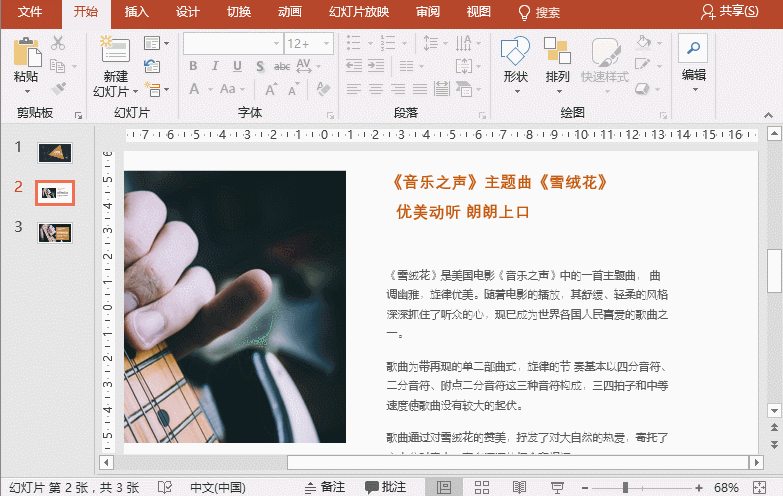Open the Comments pane from status bar
This screenshot has height=496, width=783.
(386, 487)
